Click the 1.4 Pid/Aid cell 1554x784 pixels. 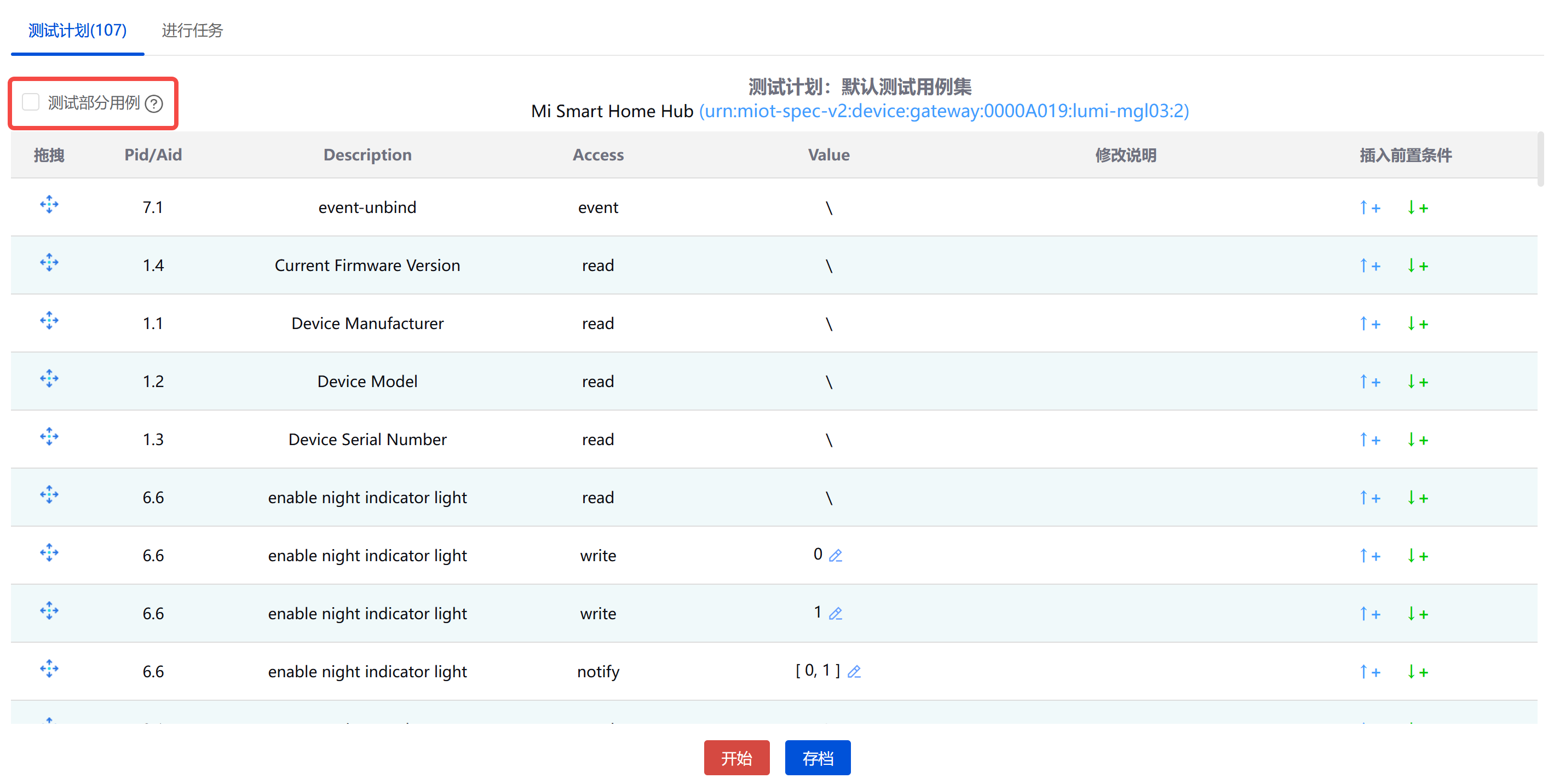point(153,266)
